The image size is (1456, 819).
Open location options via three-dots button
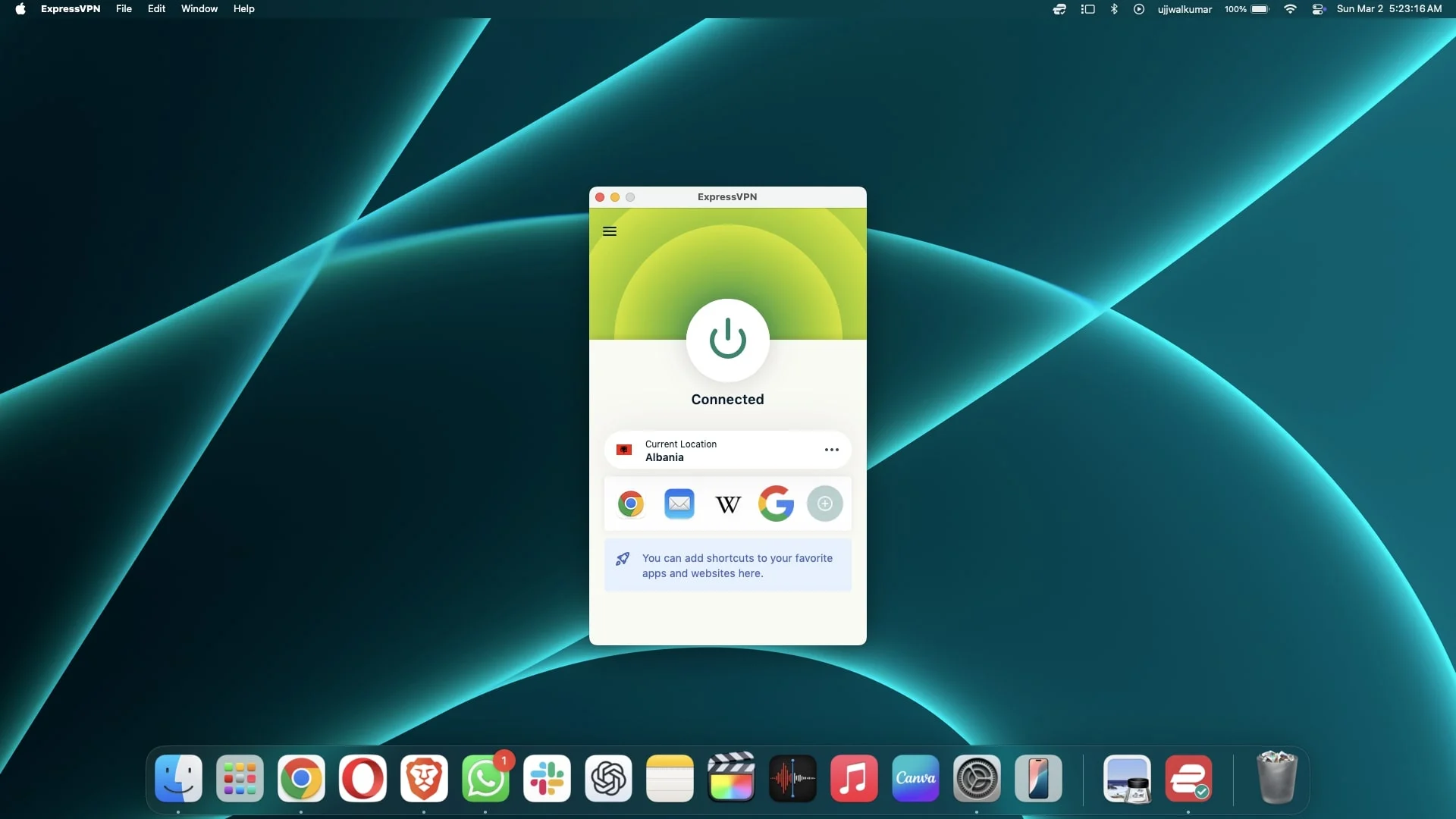point(831,450)
